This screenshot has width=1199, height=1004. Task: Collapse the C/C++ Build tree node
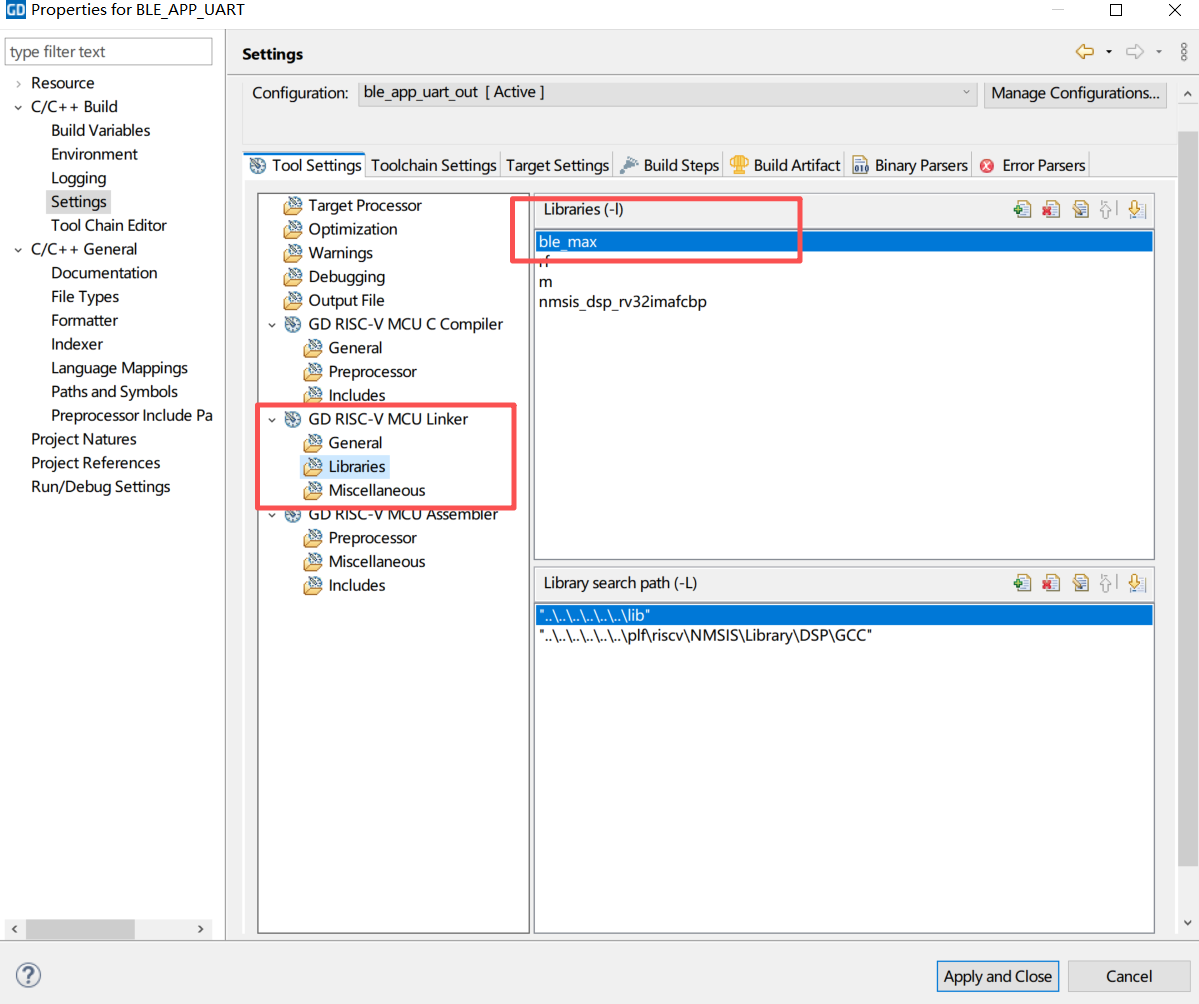[18, 107]
